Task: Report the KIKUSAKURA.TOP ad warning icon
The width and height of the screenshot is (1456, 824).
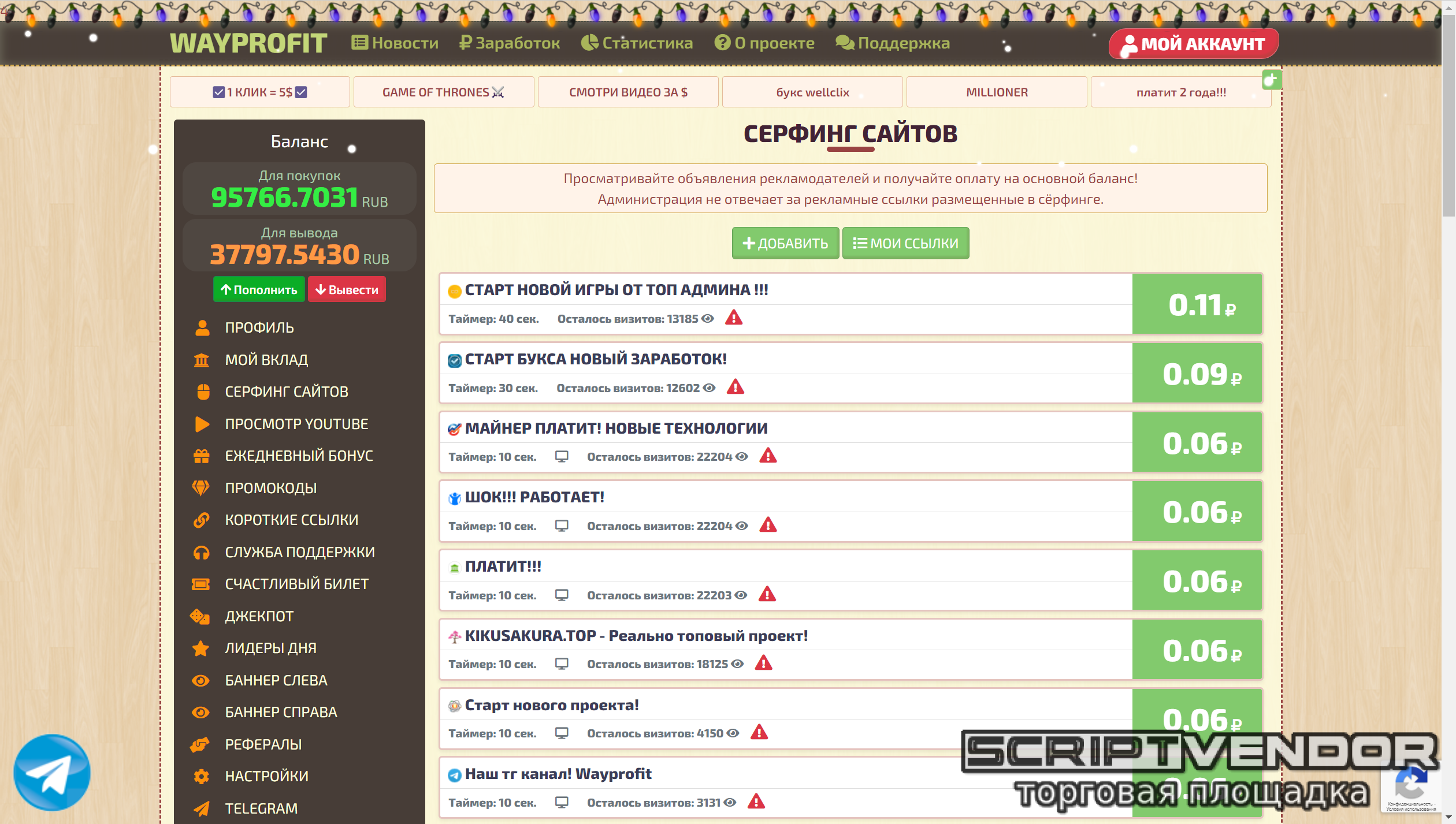Action: [x=764, y=663]
